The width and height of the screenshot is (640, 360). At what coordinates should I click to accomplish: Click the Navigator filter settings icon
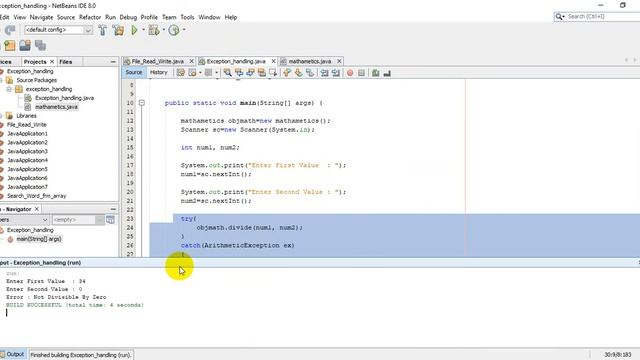[110, 220]
